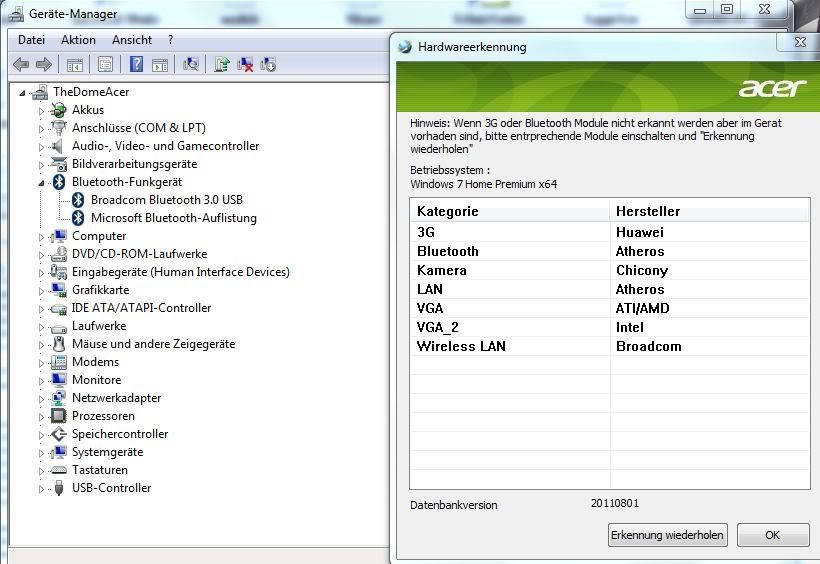Click the Audio speaker category icon
The height and width of the screenshot is (564, 820).
58,145
